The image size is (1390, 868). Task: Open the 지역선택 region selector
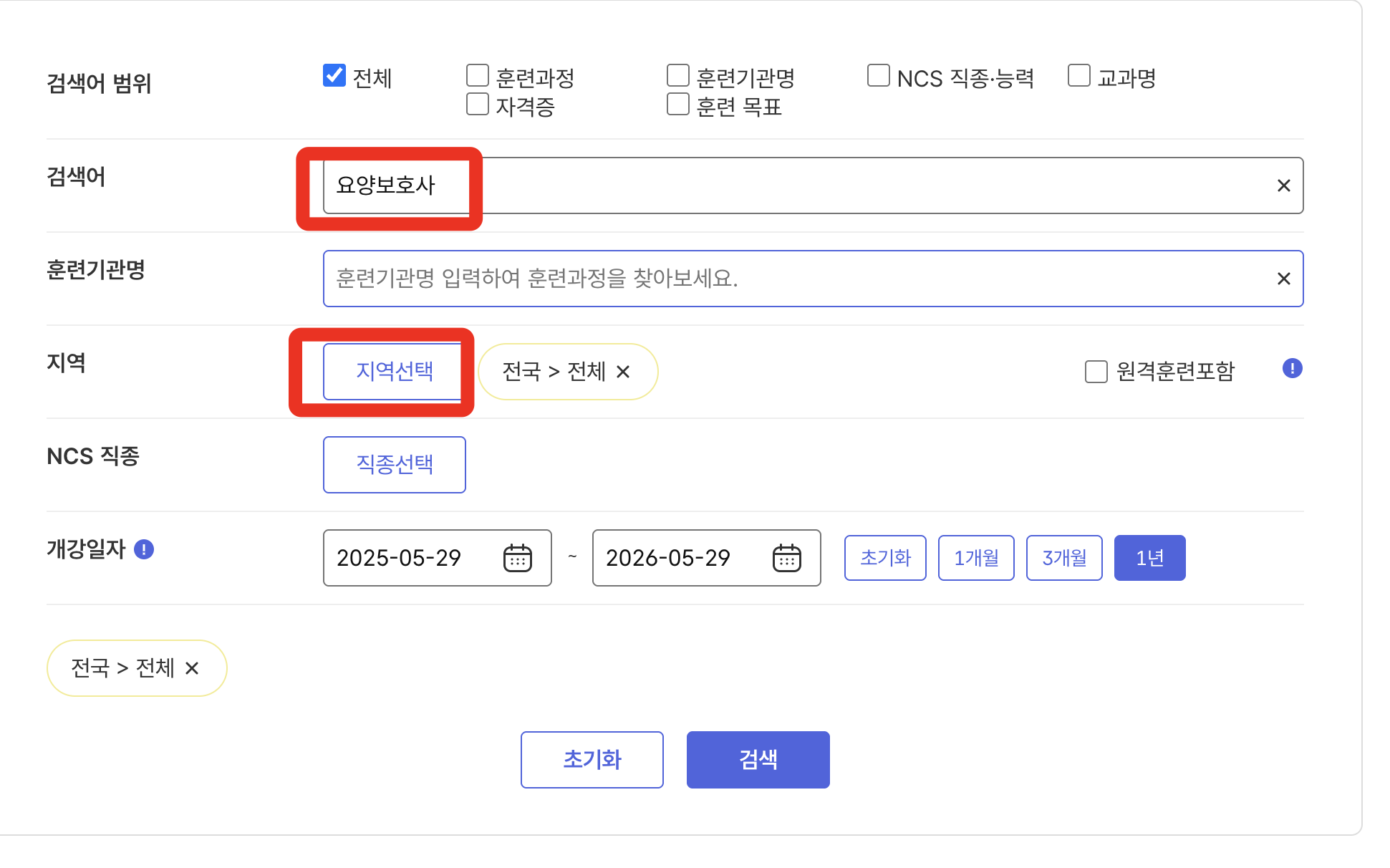coord(394,371)
